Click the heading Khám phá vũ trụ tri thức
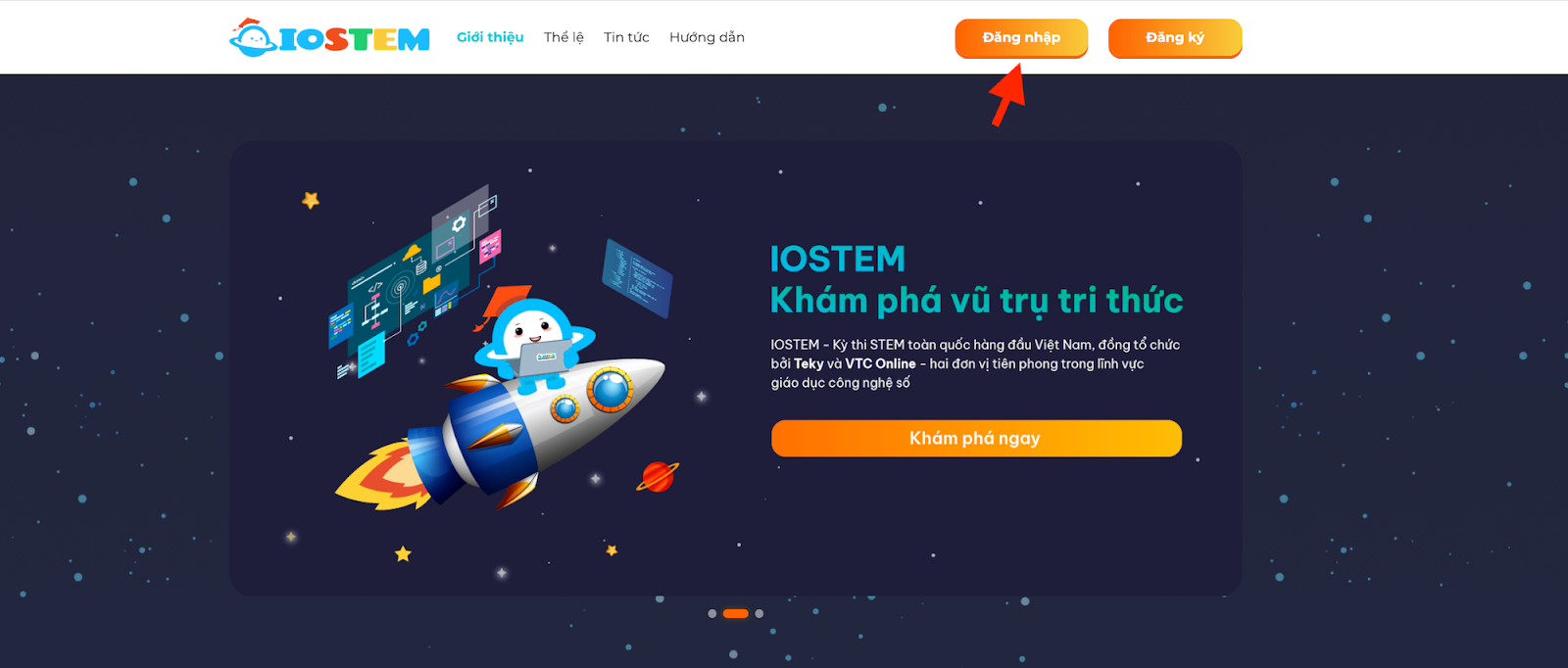Viewport: 1568px width, 668px height. point(976,300)
